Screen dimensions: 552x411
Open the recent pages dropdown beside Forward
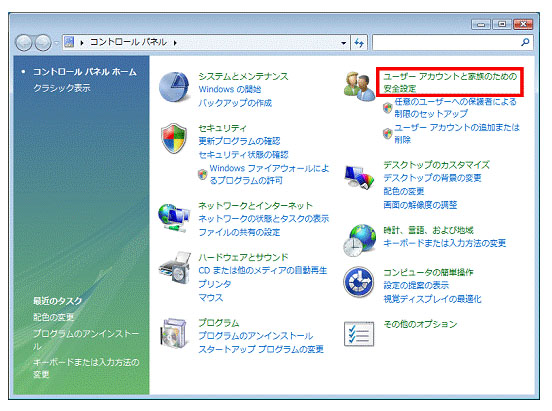[x=56, y=43]
